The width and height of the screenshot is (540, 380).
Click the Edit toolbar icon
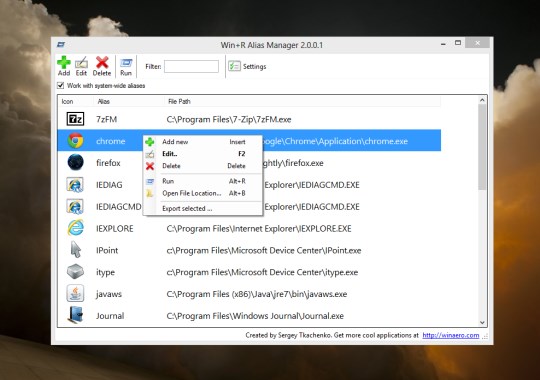pyautogui.click(x=81, y=63)
